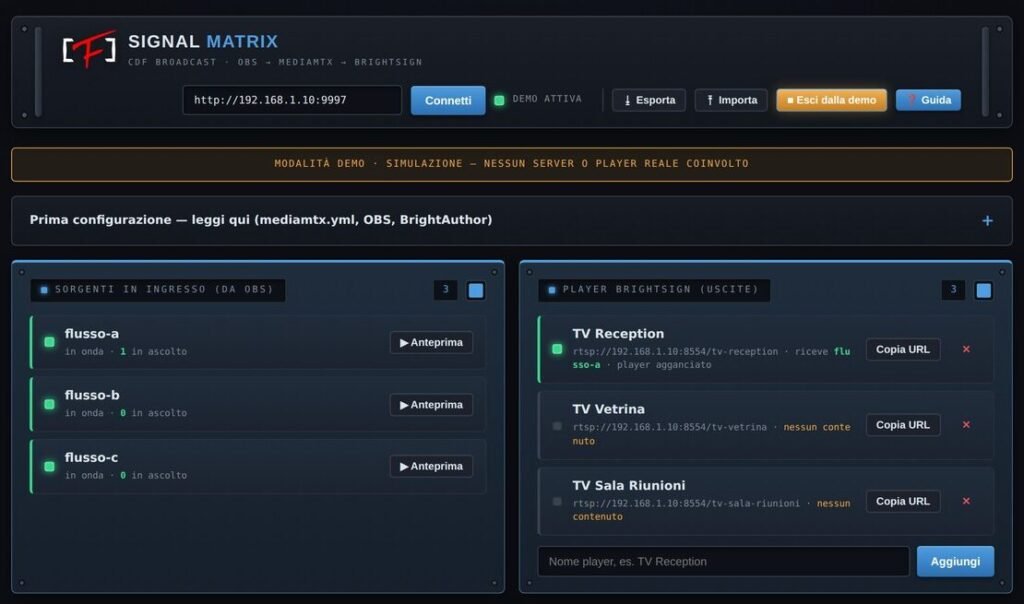Click the server URL input field
Image resolution: width=1024 pixels, height=604 pixels.
click(x=292, y=100)
